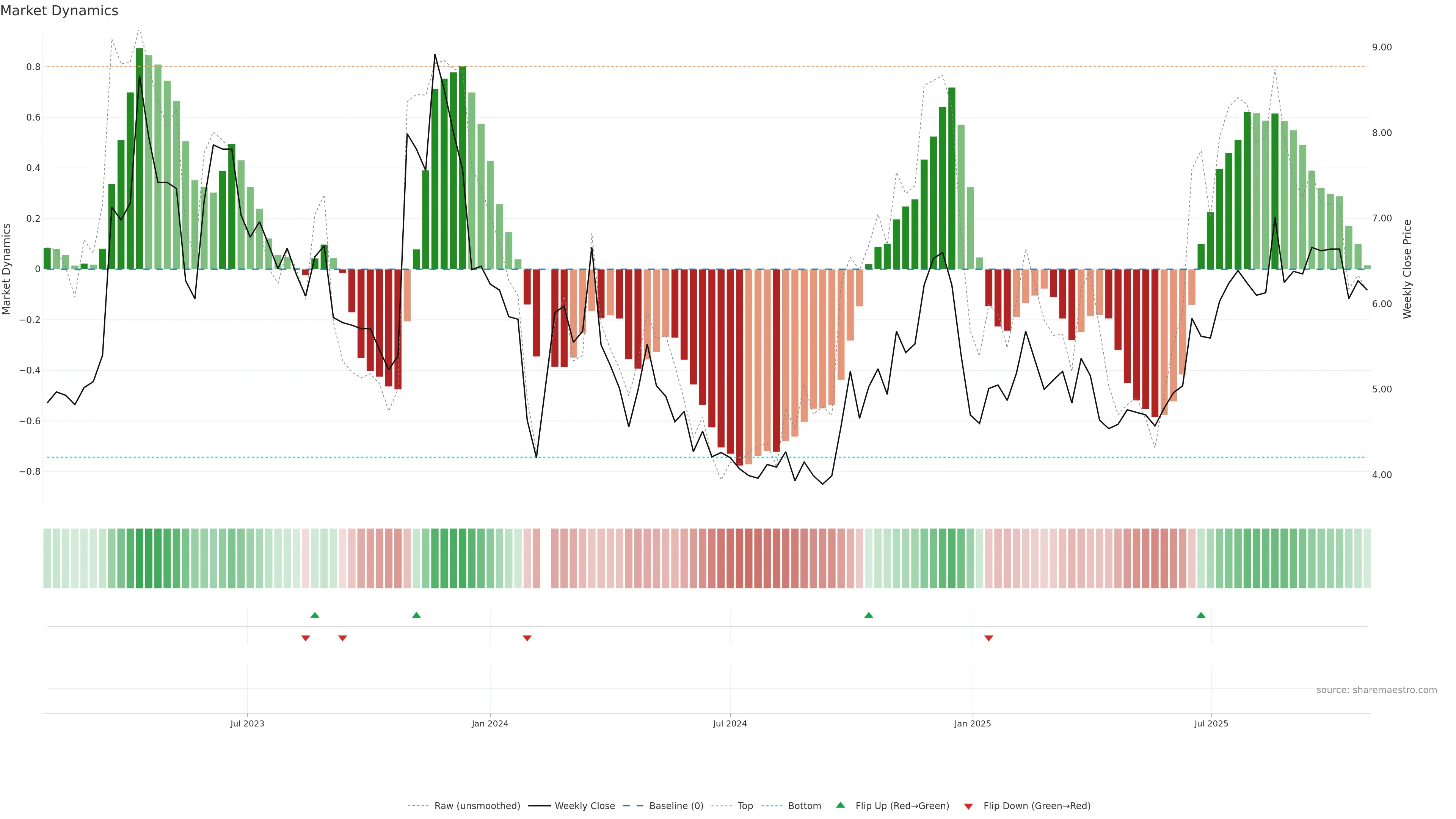
Task: Click the Flip Up legend green triangle
Action: click(841, 805)
